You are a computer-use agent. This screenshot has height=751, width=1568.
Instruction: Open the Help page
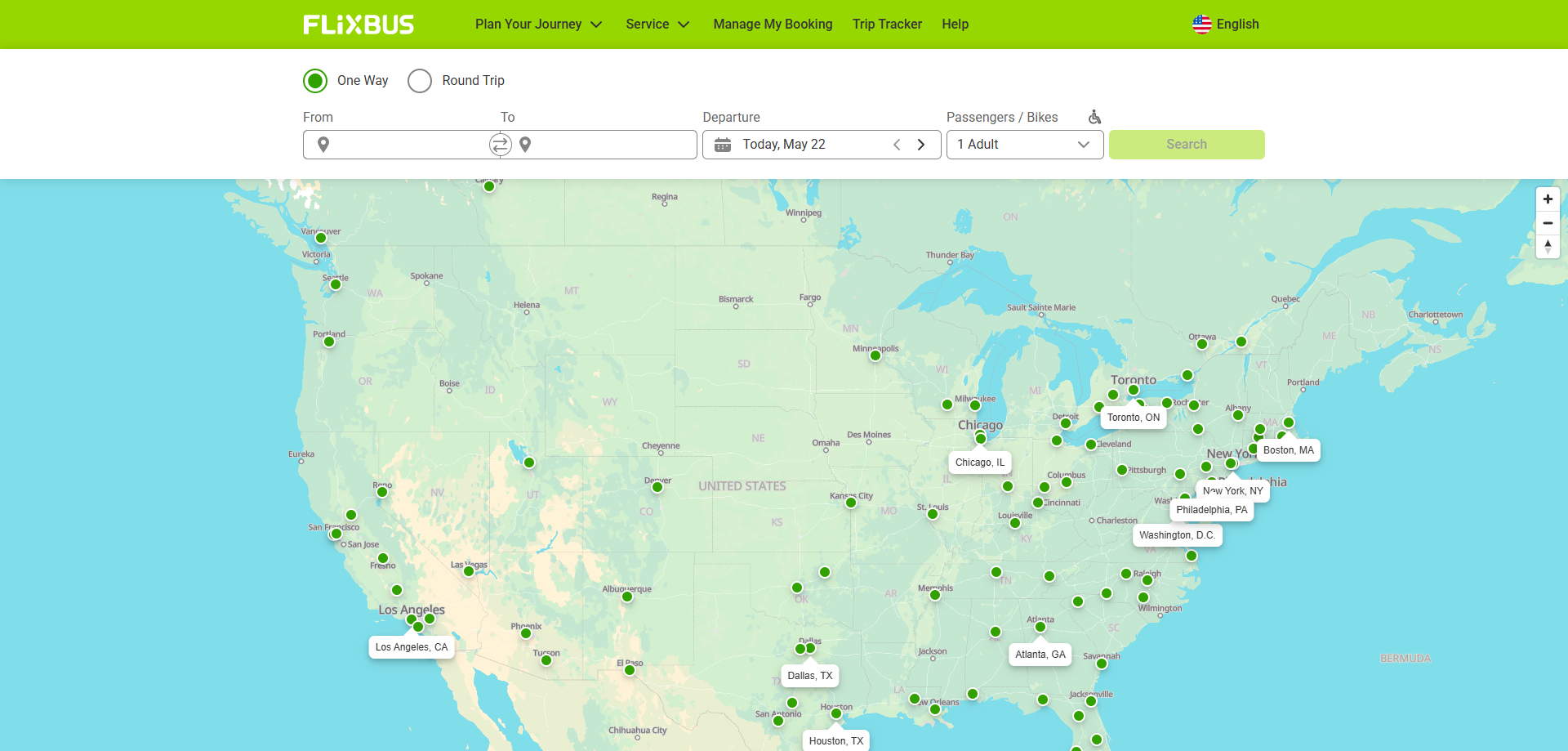[x=955, y=25]
